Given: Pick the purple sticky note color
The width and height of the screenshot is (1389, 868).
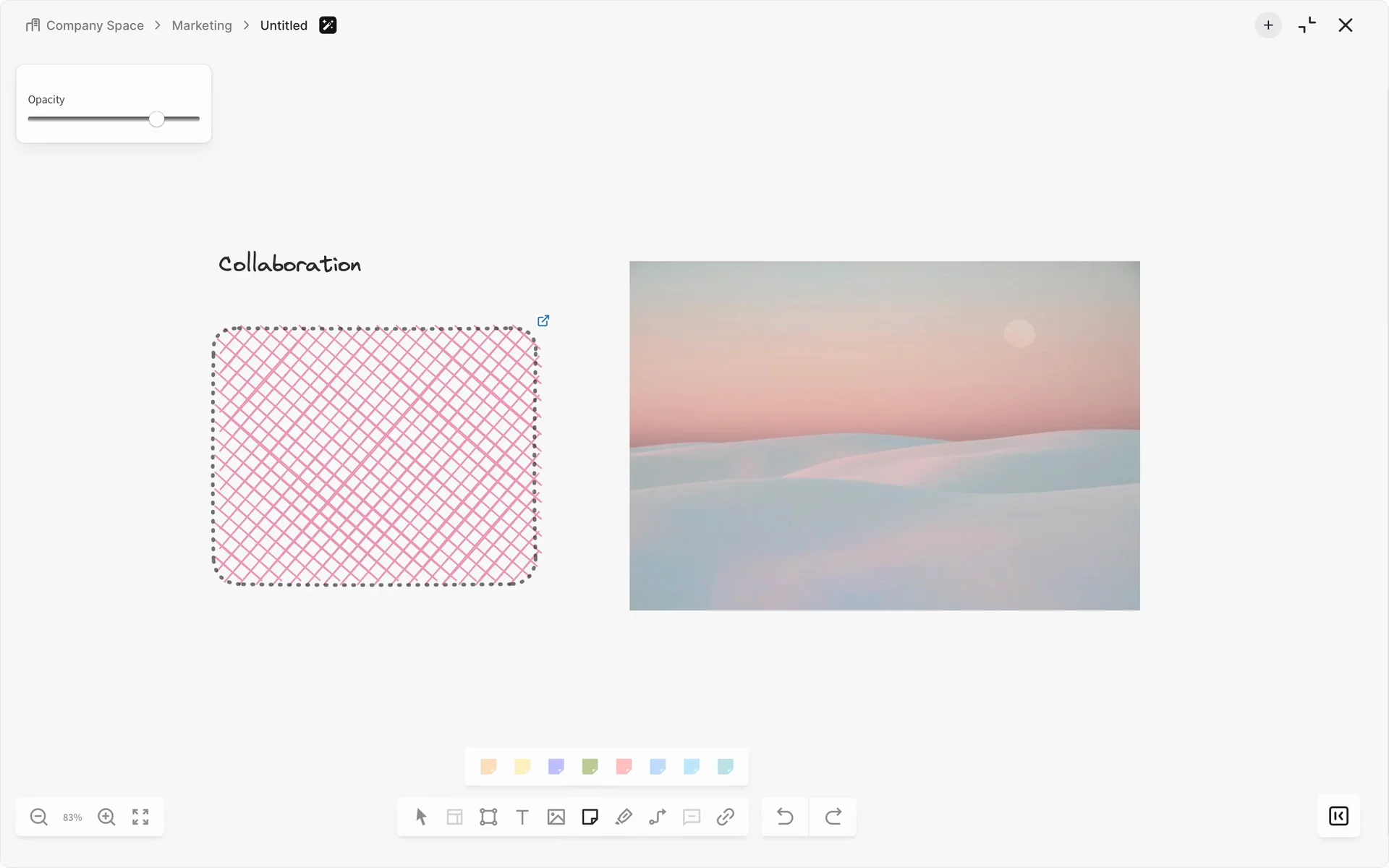Looking at the screenshot, I should 556,766.
